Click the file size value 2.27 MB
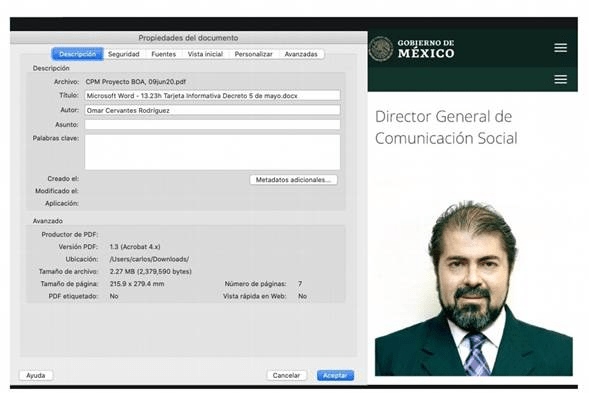 pos(151,271)
